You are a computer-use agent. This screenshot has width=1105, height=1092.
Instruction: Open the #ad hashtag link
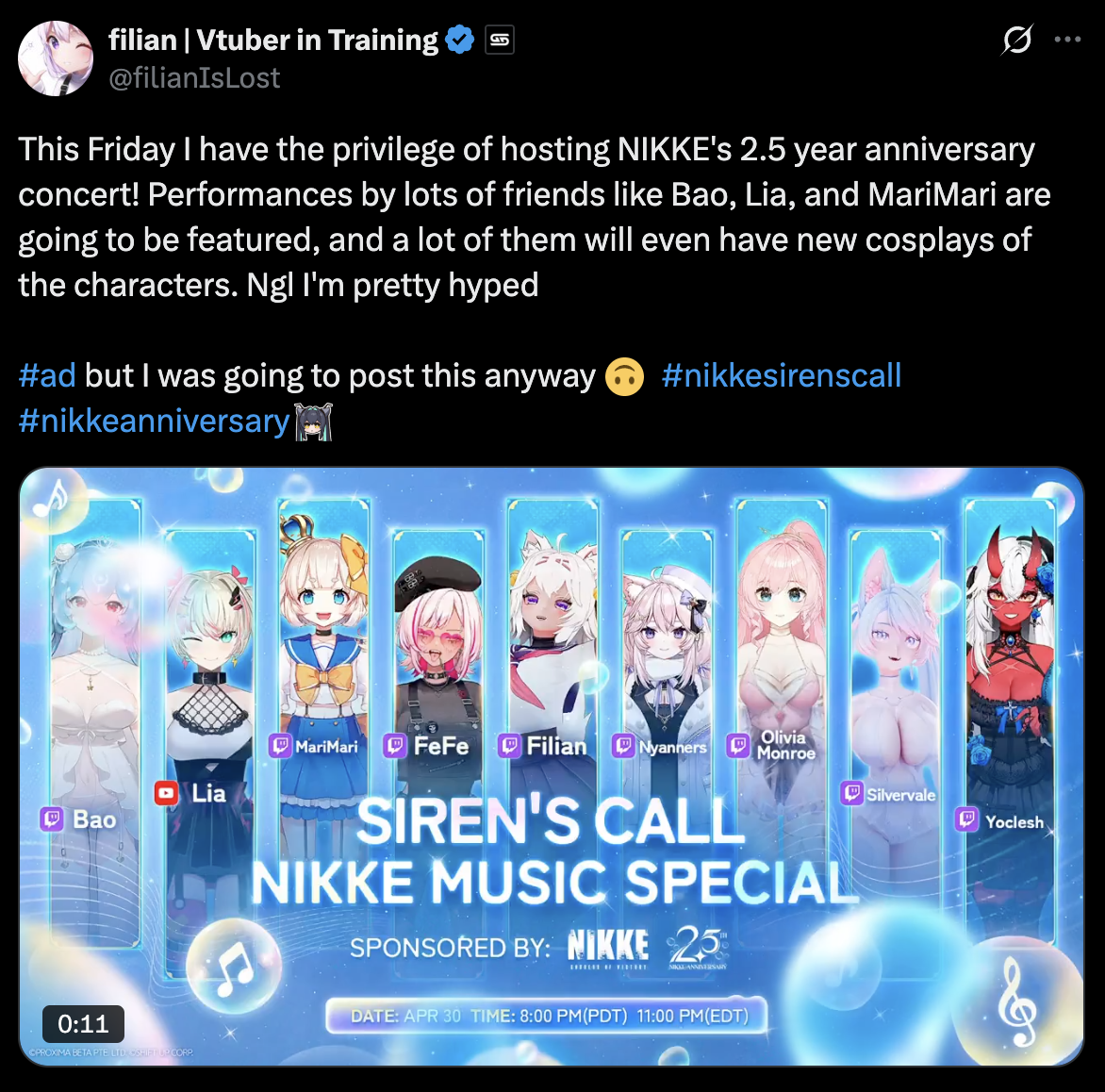tap(47, 375)
